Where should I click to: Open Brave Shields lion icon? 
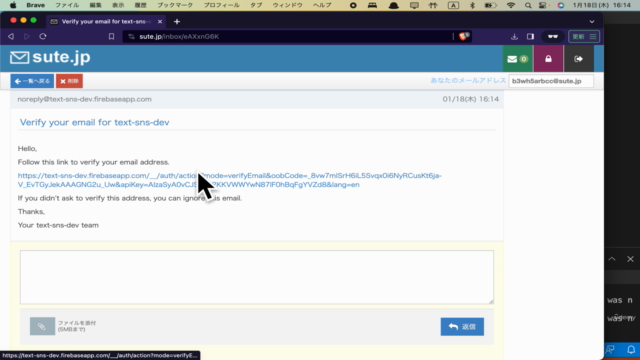(x=464, y=36)
